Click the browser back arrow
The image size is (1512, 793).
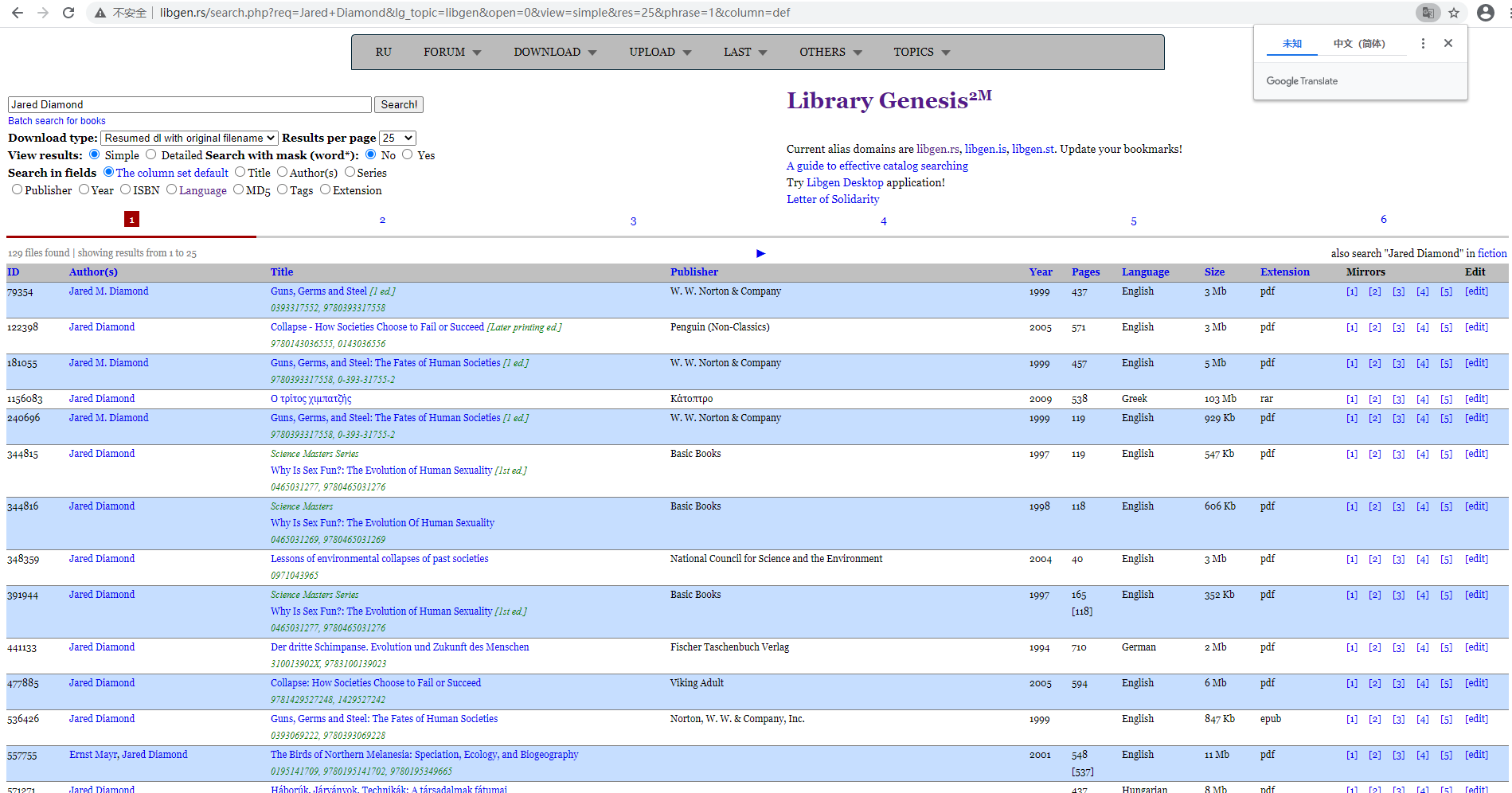click(x=18, y=13)
